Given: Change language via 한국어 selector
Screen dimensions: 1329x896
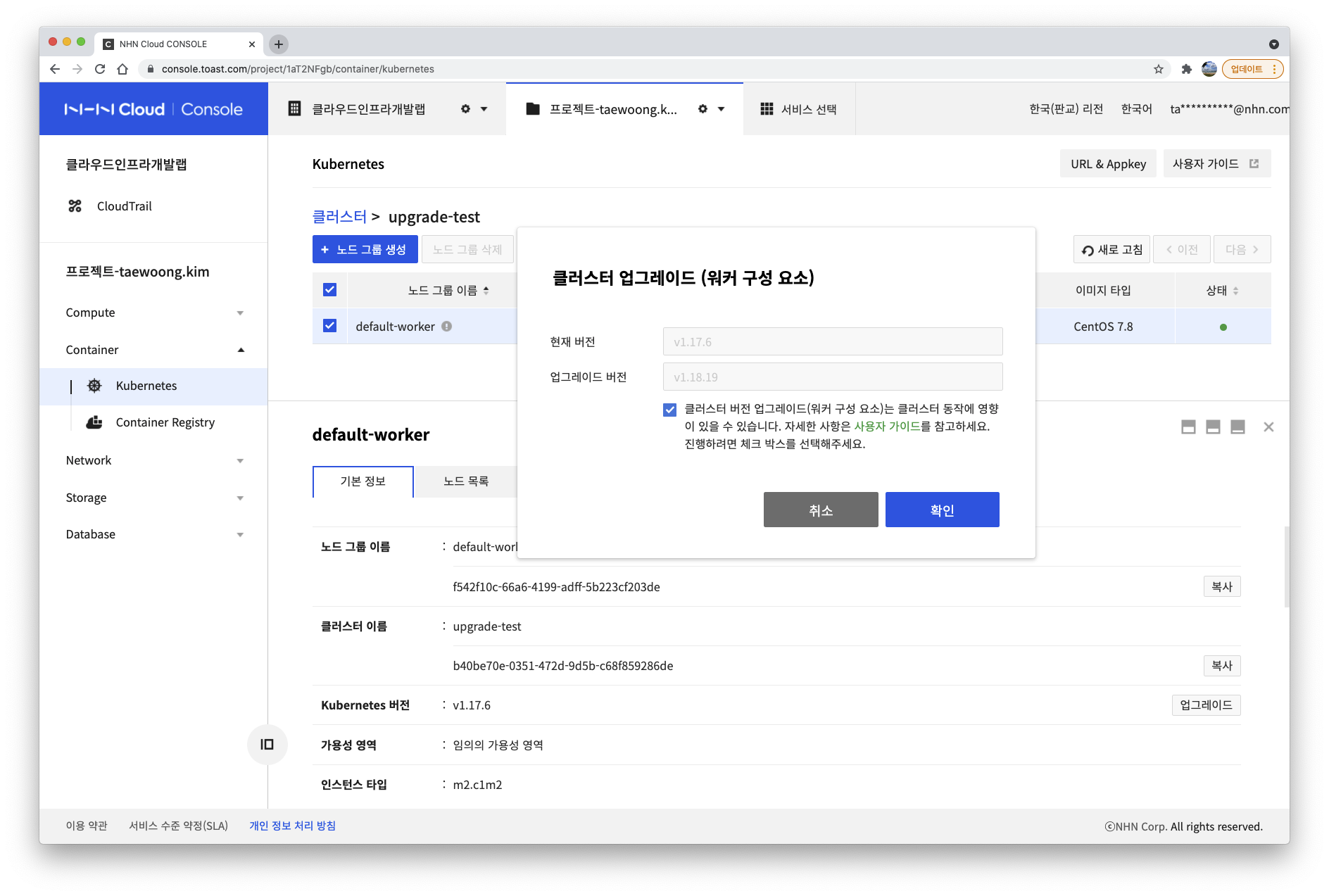Looking at the screenshot, I should (1136, 109).
